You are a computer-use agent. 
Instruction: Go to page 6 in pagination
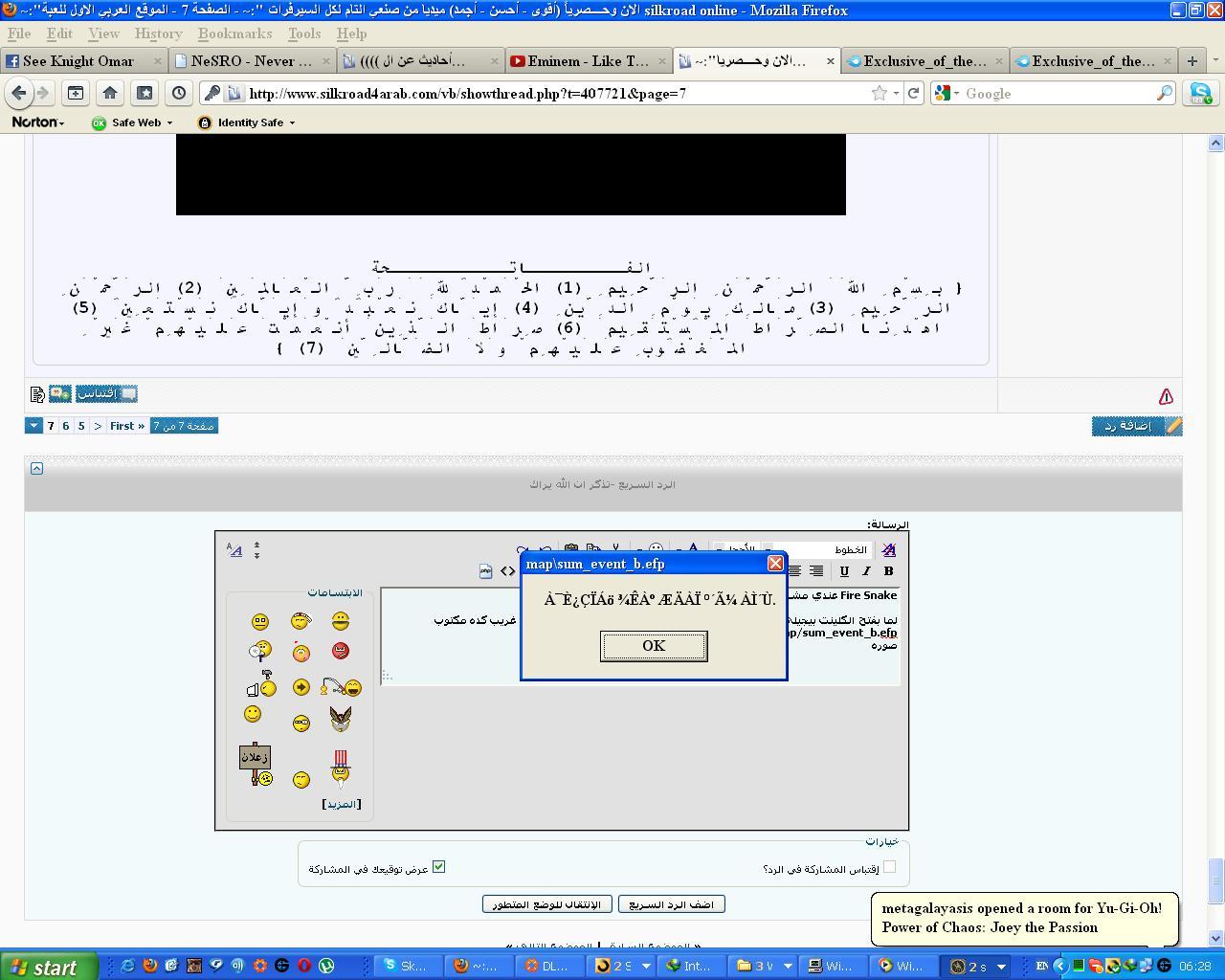click(x=66, y=426)
